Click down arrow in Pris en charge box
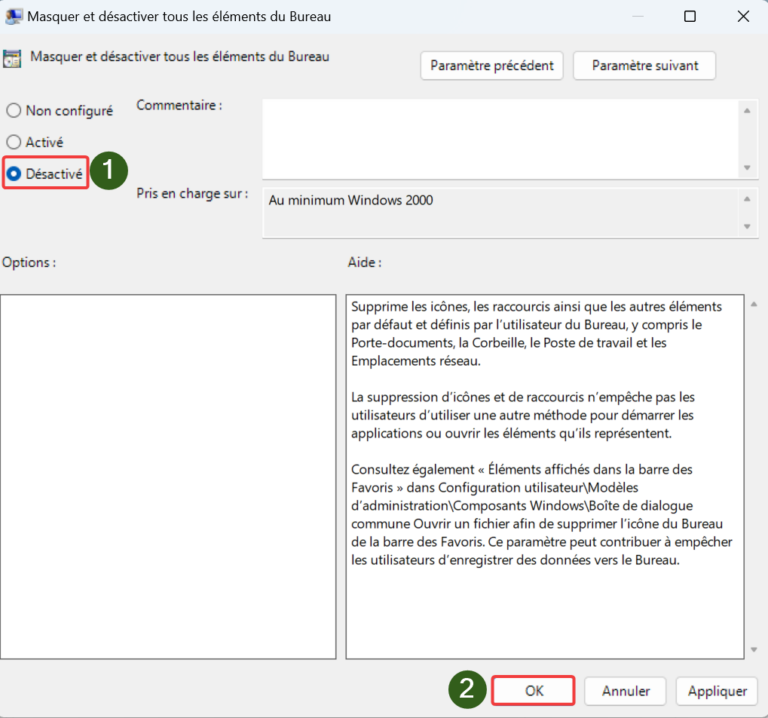 [747, 227]
